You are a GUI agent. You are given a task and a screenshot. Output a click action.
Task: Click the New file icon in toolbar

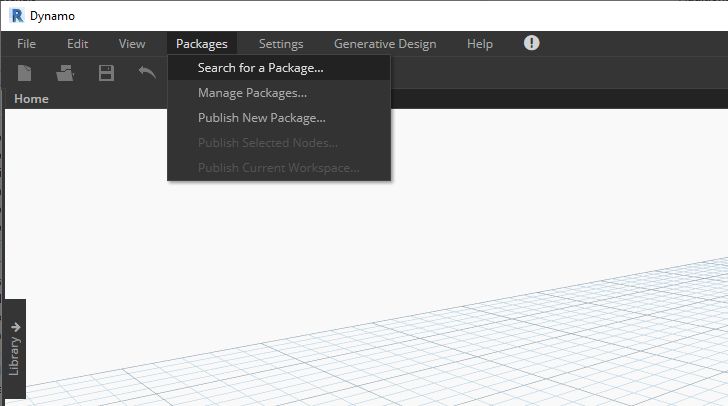coord(25,73)
